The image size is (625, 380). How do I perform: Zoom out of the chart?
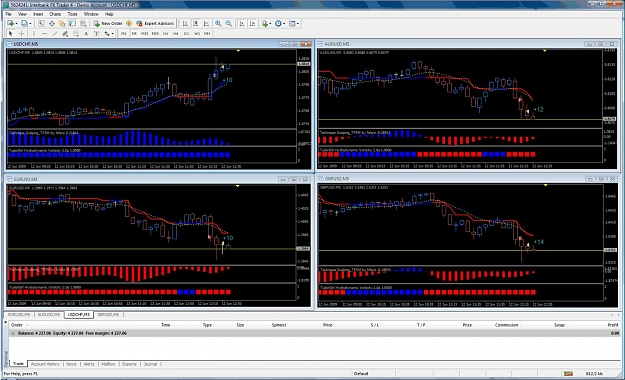[229, 24]
